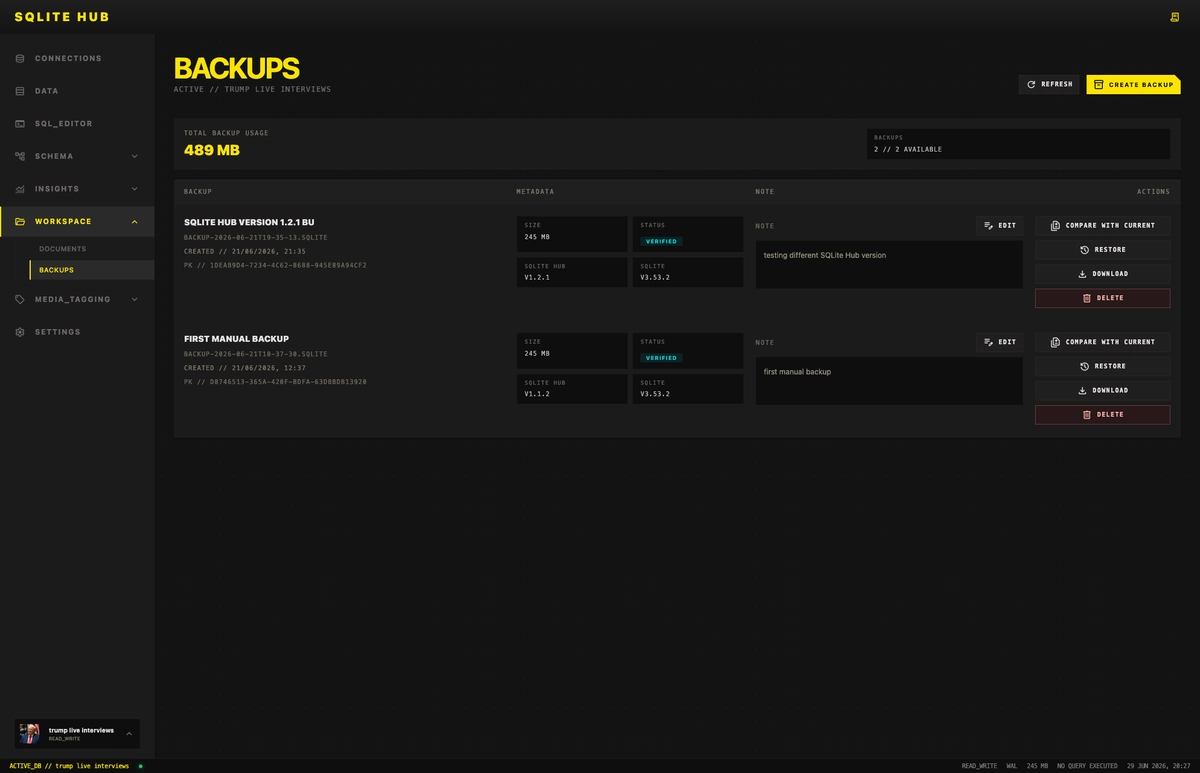The image size is (1200, 773).
Task: Download the First Manual Backup
Action: (x=1102, y=390)
